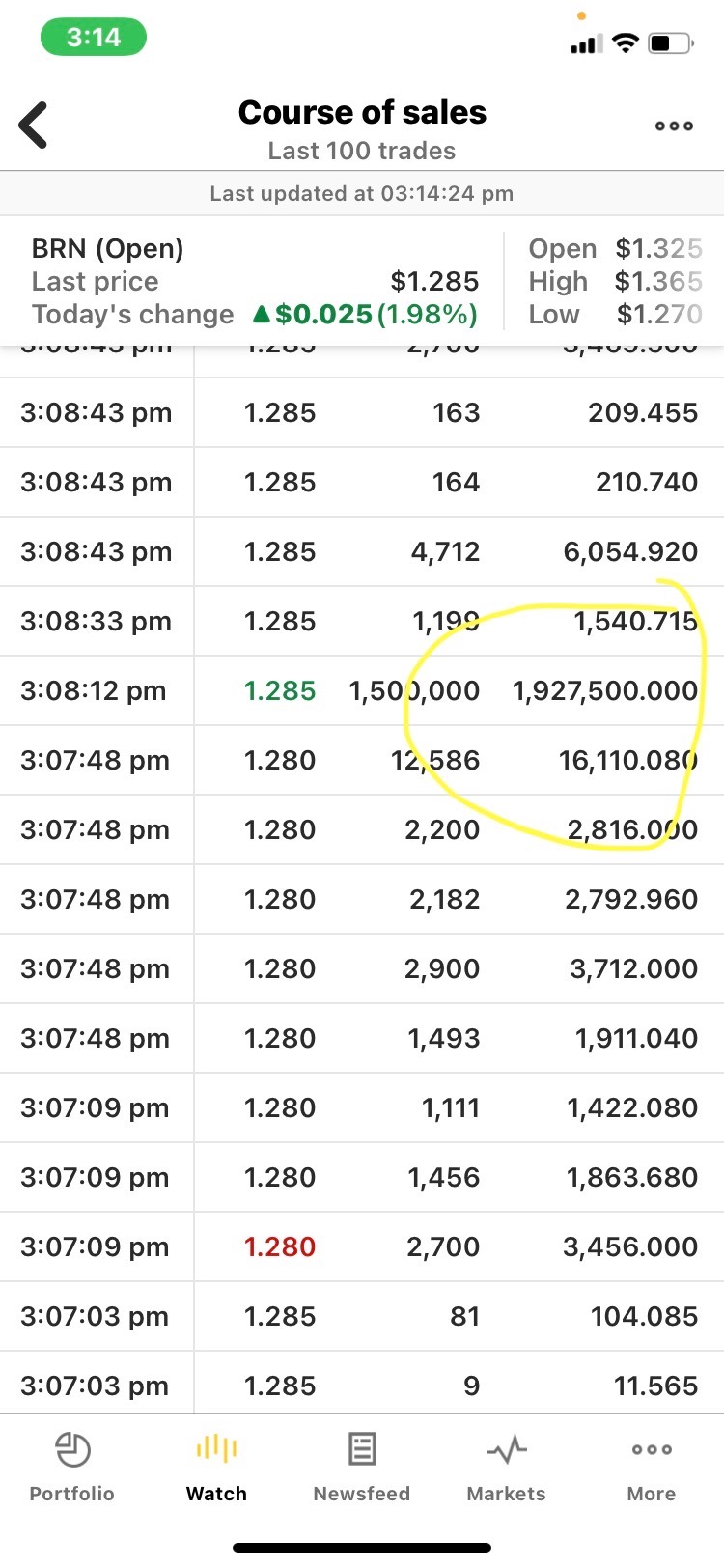Select the 3:08:33 pm trade timestamp

(x=96, y=621)
